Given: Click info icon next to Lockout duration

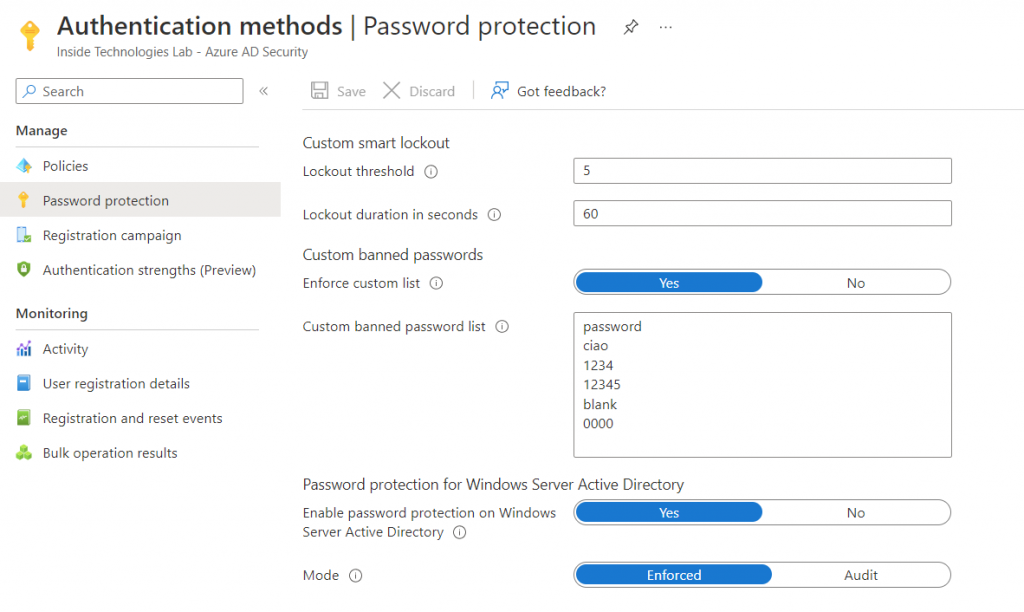Looking at the screenshot, I should click(494, 215).
